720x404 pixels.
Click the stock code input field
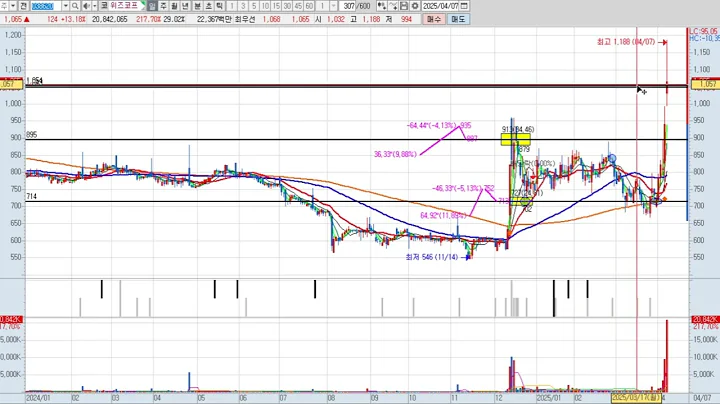click(46, 6)
